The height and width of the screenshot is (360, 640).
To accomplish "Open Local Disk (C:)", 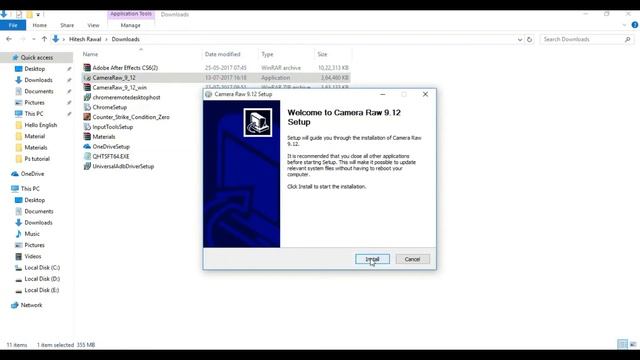I will coord(42,268).
